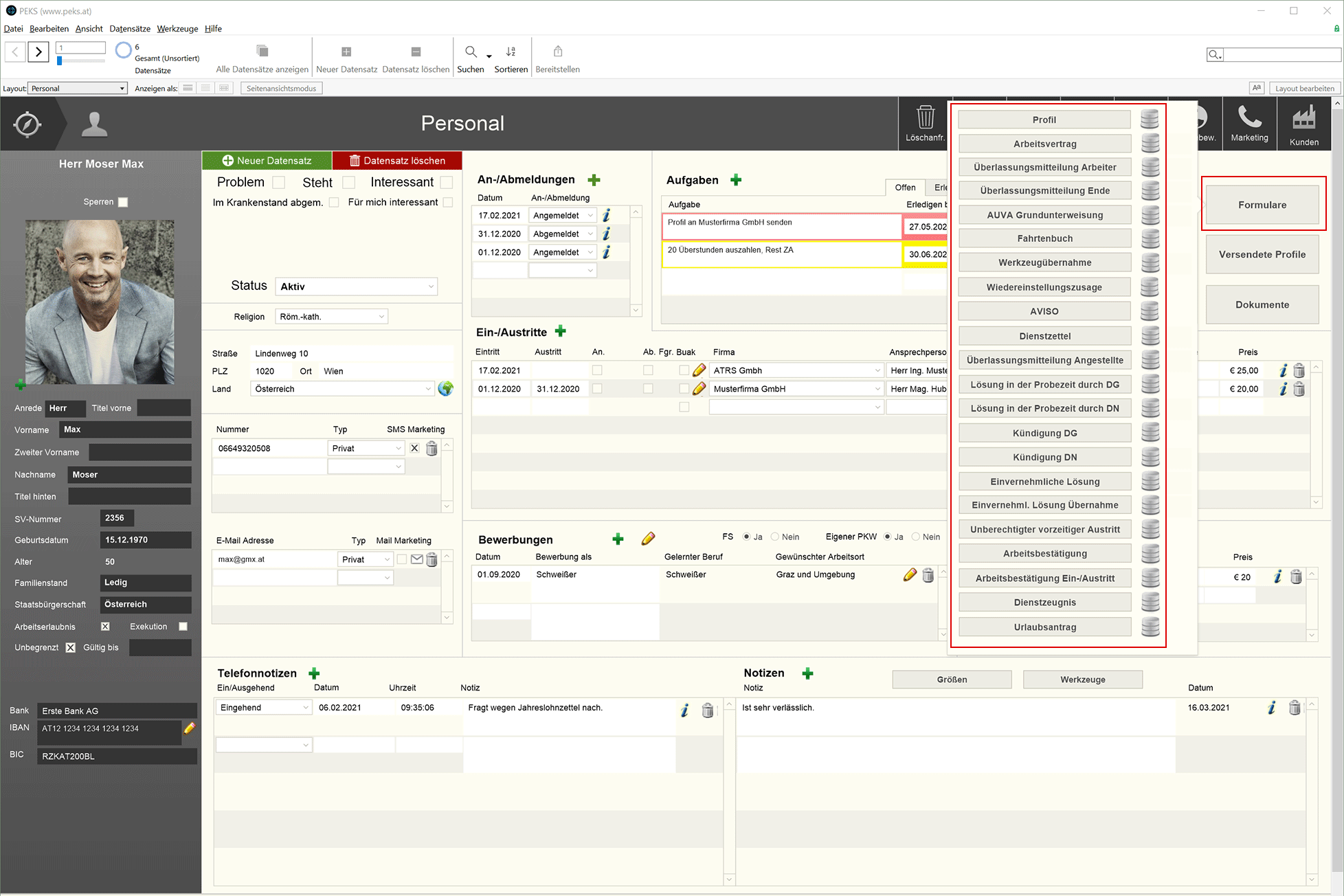Screen dimensions: 1344x896
Task: Open the Datensätze menu
Action: 129,29
